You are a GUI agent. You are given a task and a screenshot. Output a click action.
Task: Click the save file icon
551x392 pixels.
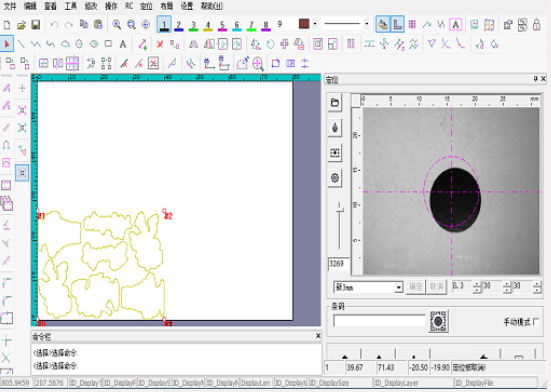pyautogui.click(x=35, y=25)
